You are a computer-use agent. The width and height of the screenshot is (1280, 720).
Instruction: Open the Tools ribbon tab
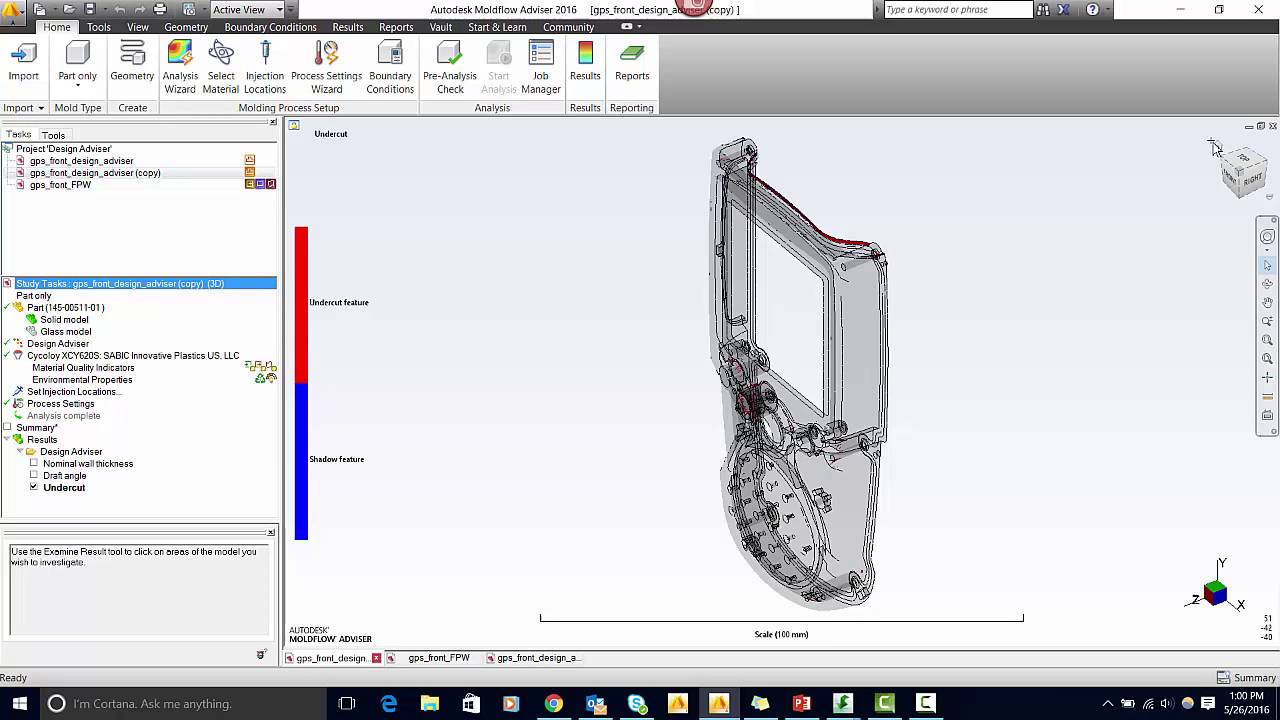99,27
